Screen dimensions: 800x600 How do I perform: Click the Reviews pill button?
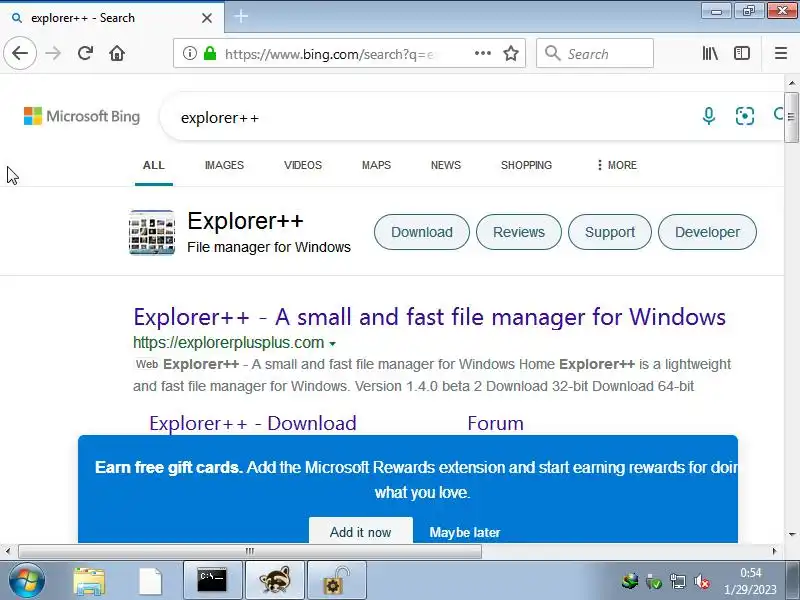518,232
